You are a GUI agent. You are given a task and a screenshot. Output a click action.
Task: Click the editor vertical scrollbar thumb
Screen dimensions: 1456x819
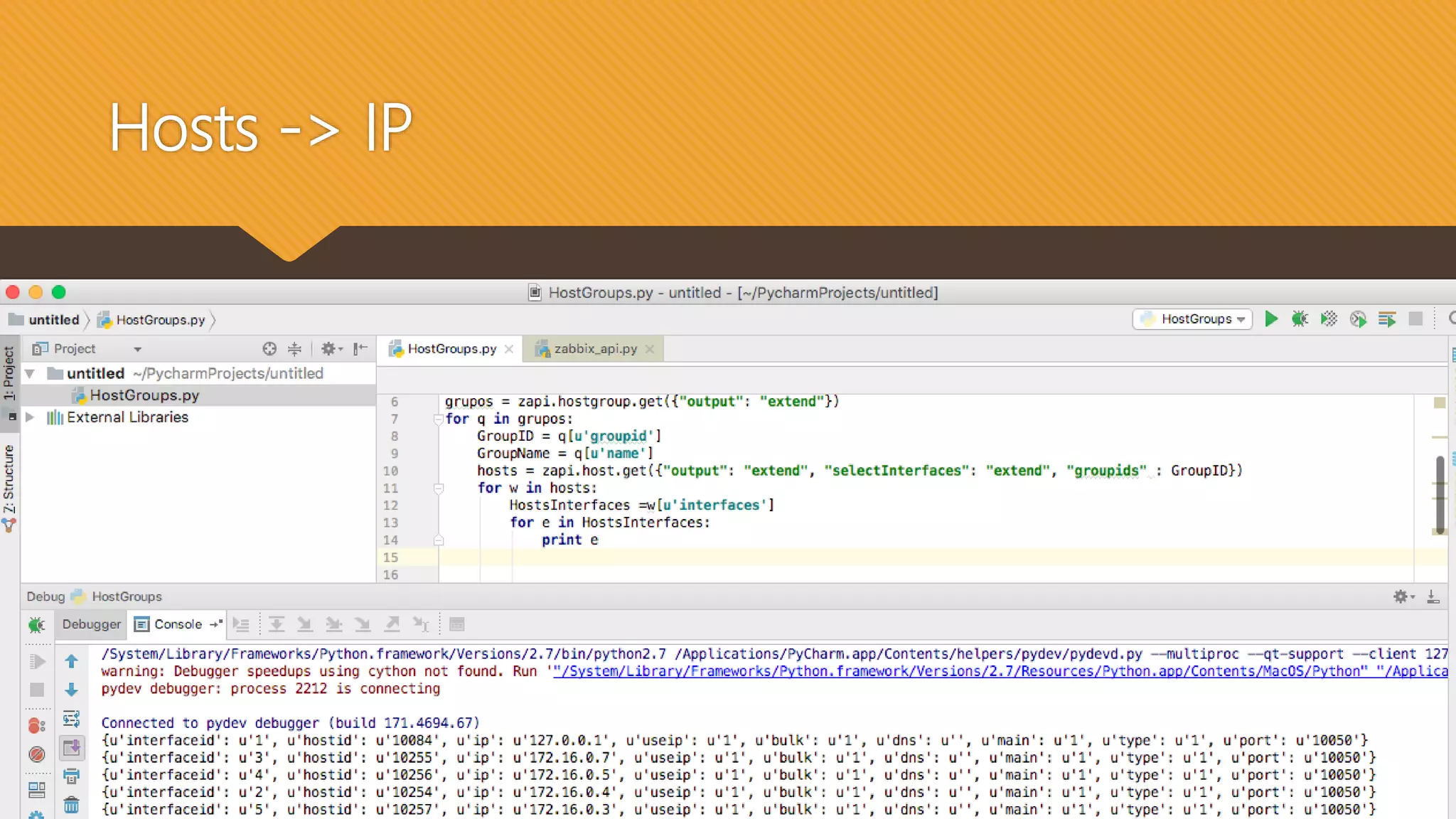point(1440,495)
